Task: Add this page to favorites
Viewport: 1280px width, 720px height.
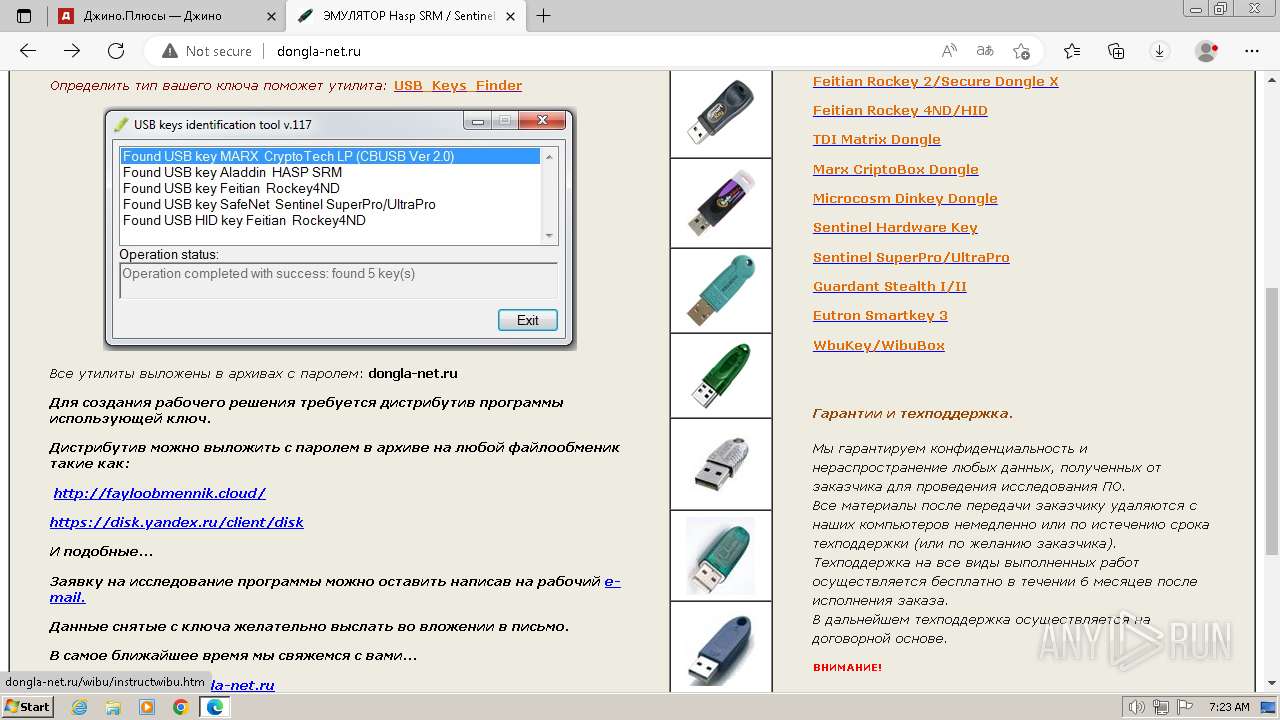Action: click(x=1021, y=51)
